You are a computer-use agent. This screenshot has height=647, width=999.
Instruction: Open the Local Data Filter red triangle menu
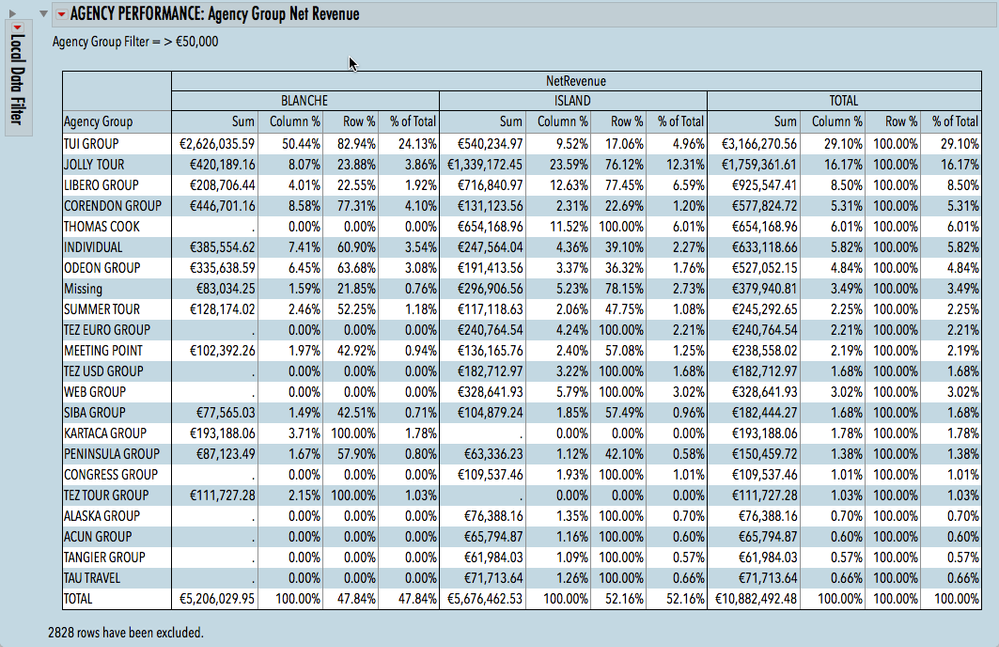point(18,27)
